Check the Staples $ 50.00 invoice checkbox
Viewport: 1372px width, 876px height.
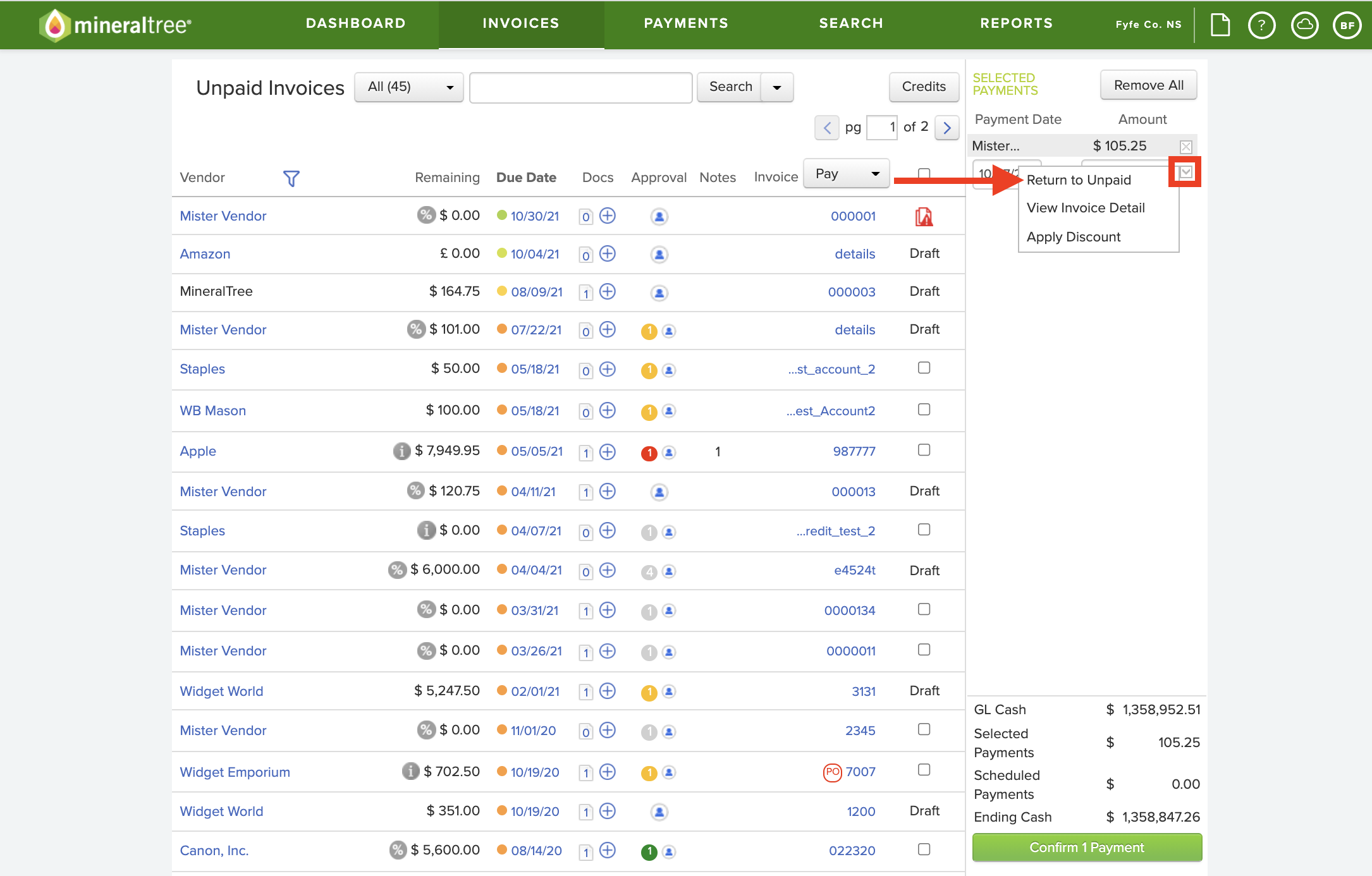coord(924,368)
